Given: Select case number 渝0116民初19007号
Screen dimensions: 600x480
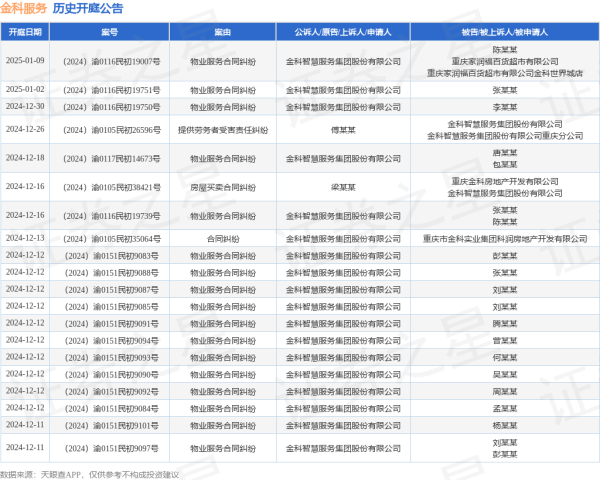Looking at the screenshot, I should 112,62.
